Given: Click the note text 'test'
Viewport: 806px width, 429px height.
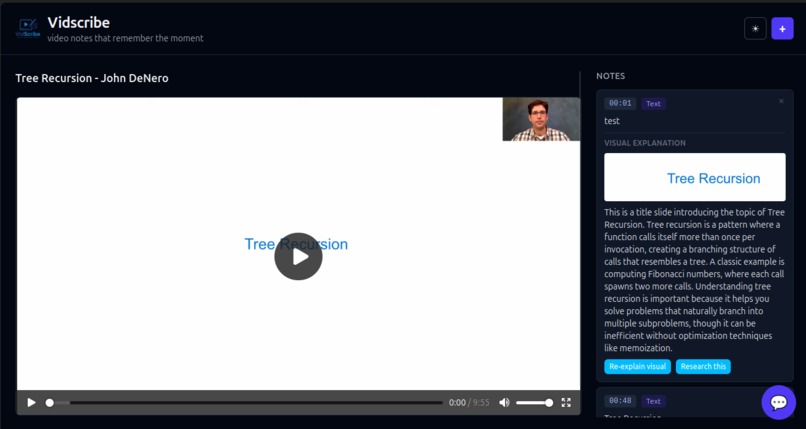Looking at the screenshot, I should pos(612,121).
